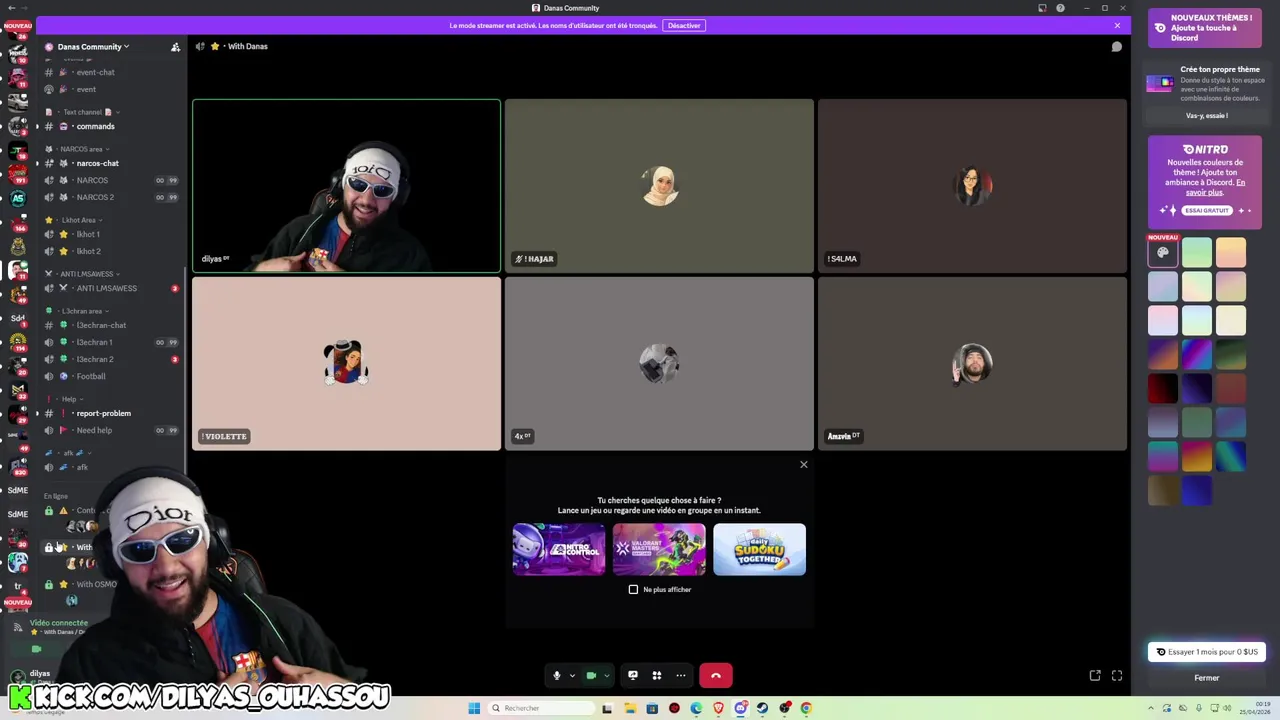Select the custom theme palette icon swatch
The width and height of the screenshot is (1280, 720).
click(x=1163, y=253)
